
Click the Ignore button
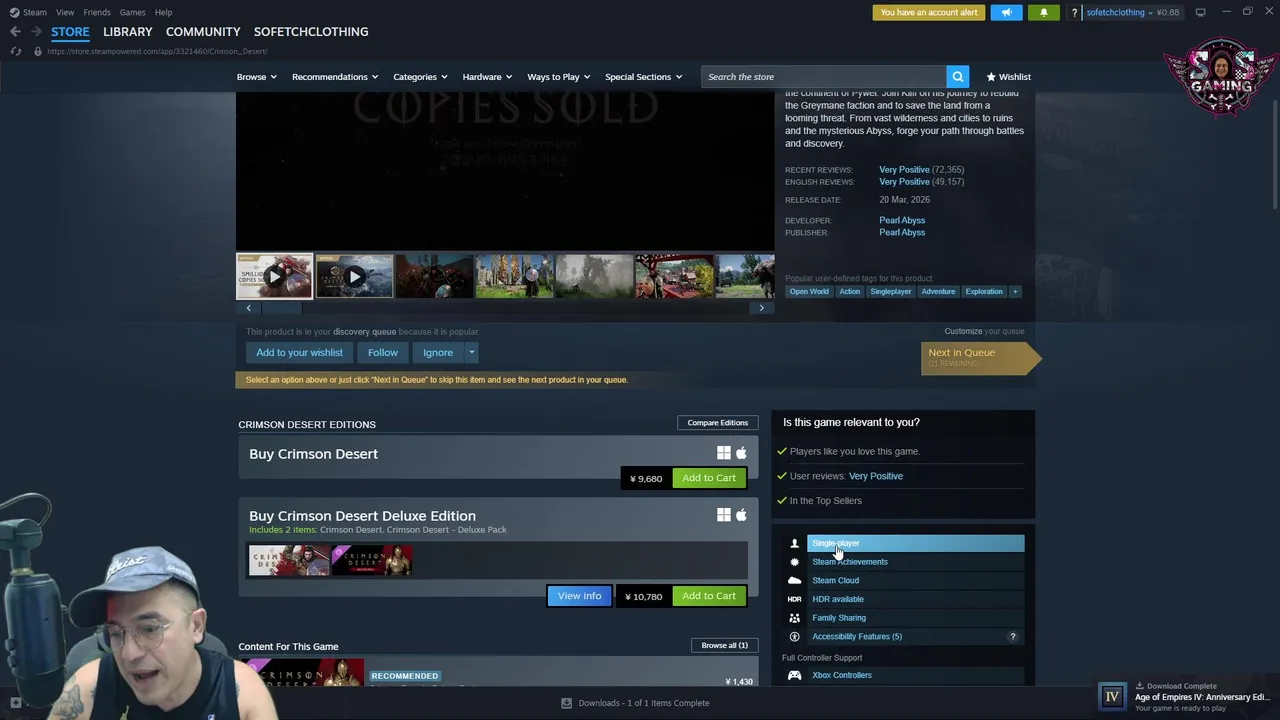(438, 352)
